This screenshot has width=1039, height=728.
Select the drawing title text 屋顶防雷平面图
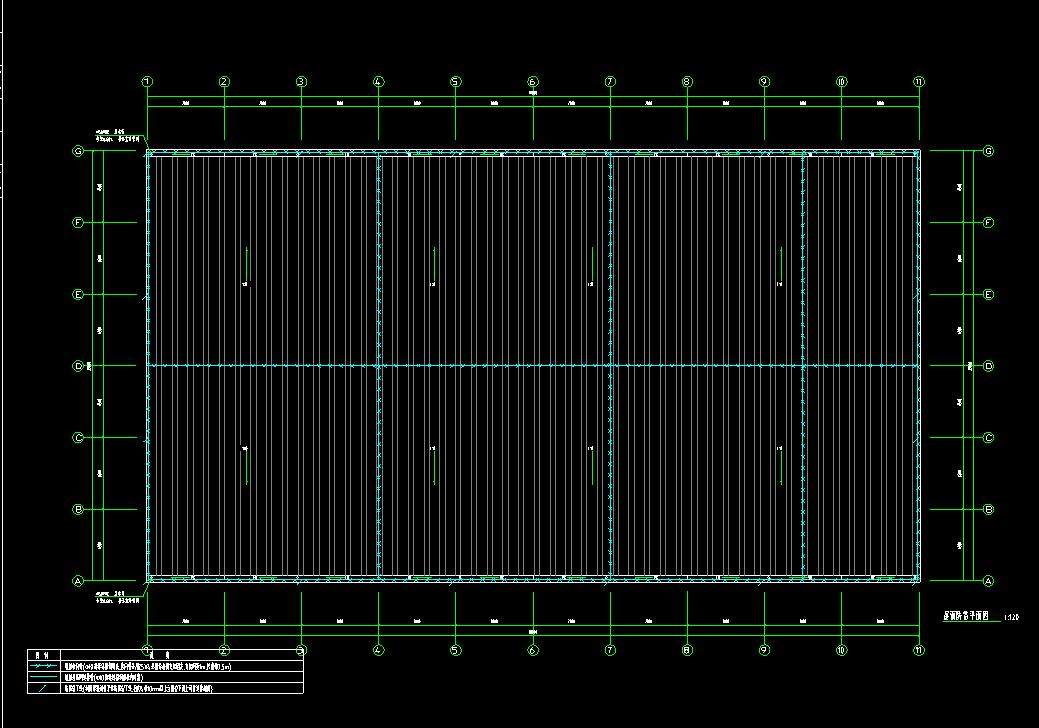pos(965,618)
